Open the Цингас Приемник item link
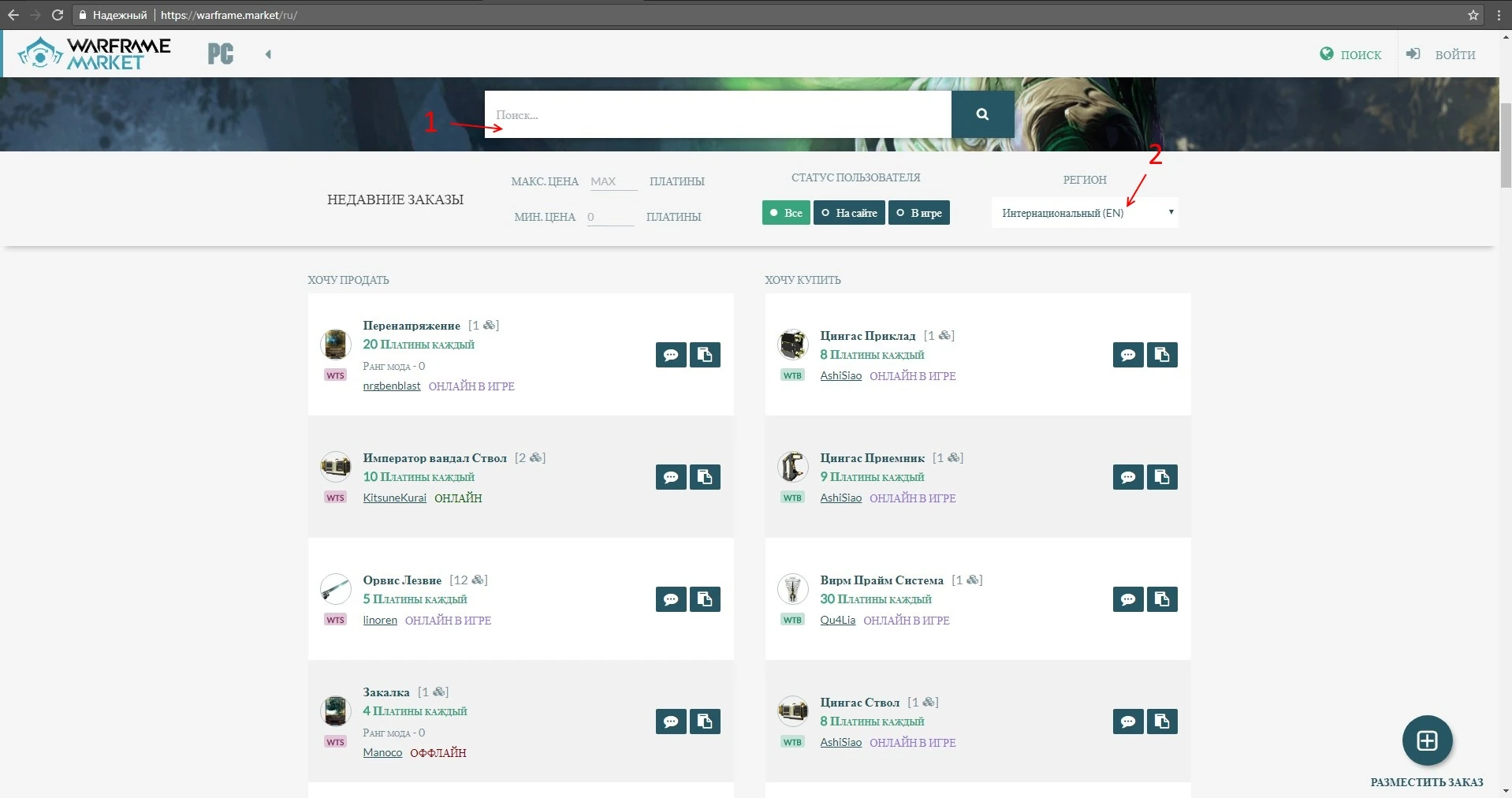Screen dimensions: 1512x798 point(872,458)
